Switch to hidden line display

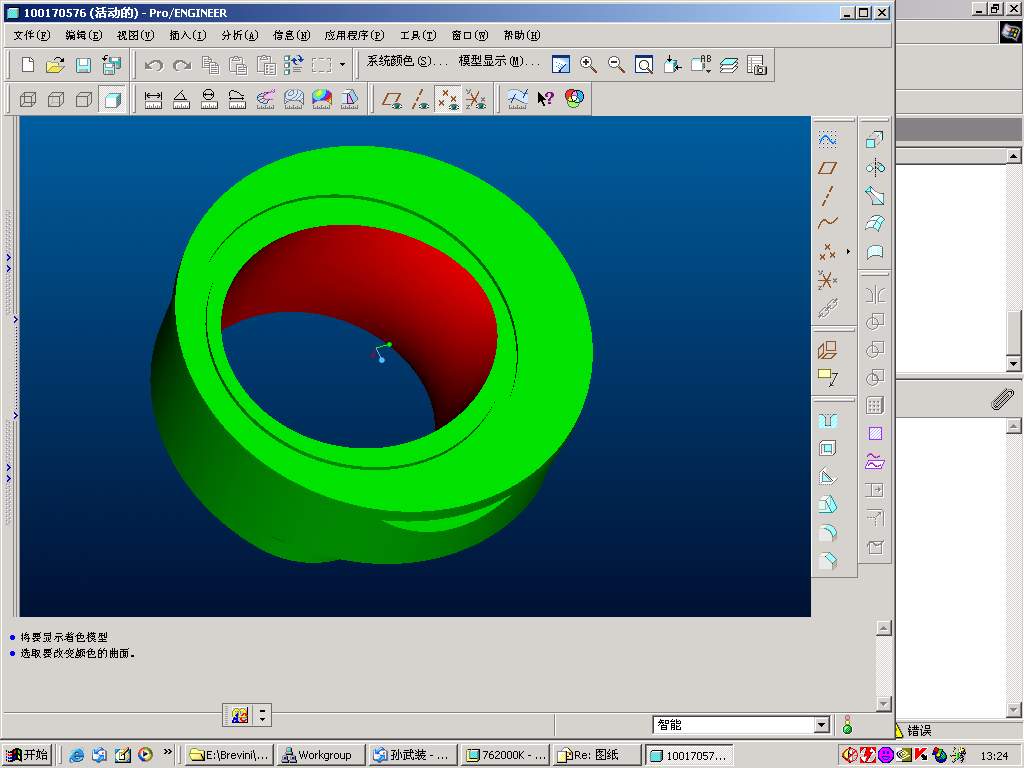pos(56,99)
